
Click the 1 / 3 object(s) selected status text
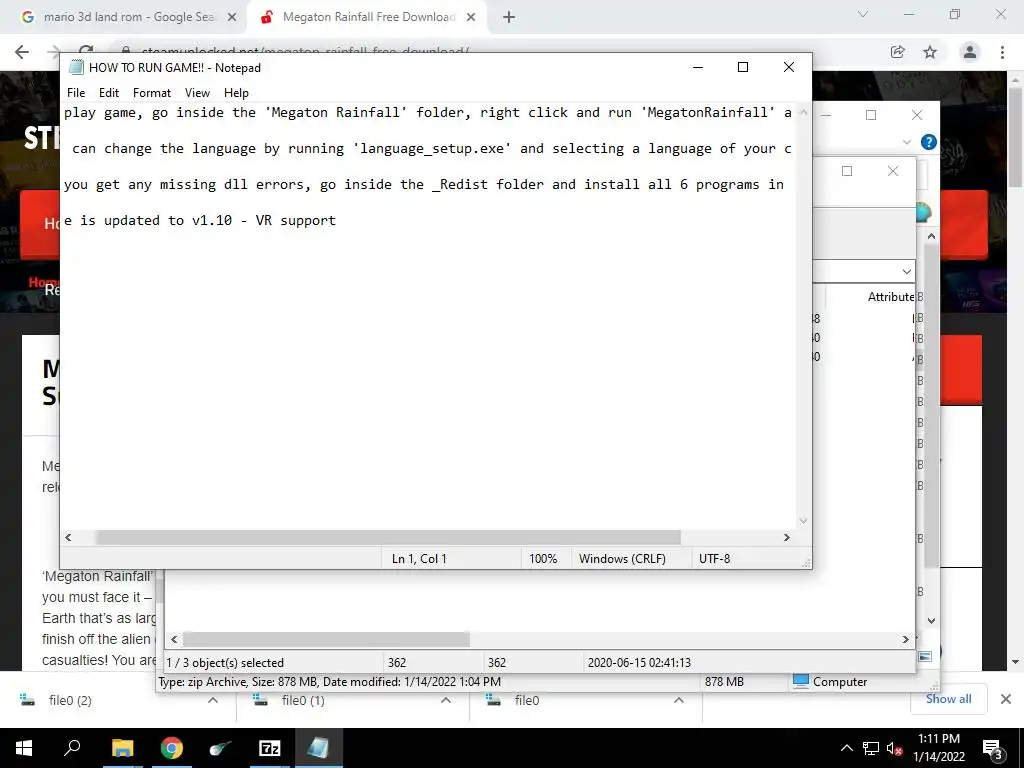point(225,662)
